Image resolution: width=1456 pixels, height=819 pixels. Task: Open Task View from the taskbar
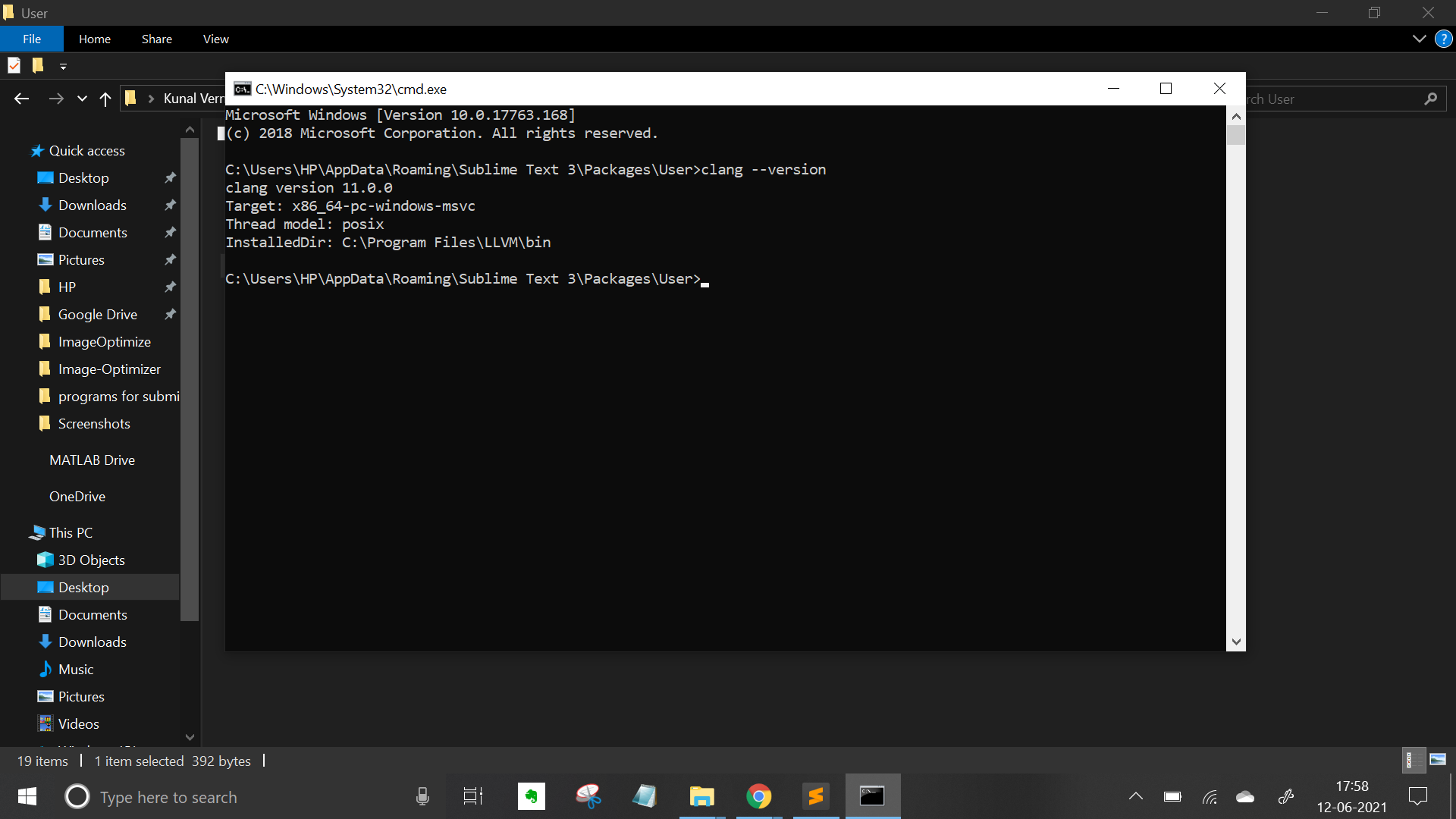472,796
